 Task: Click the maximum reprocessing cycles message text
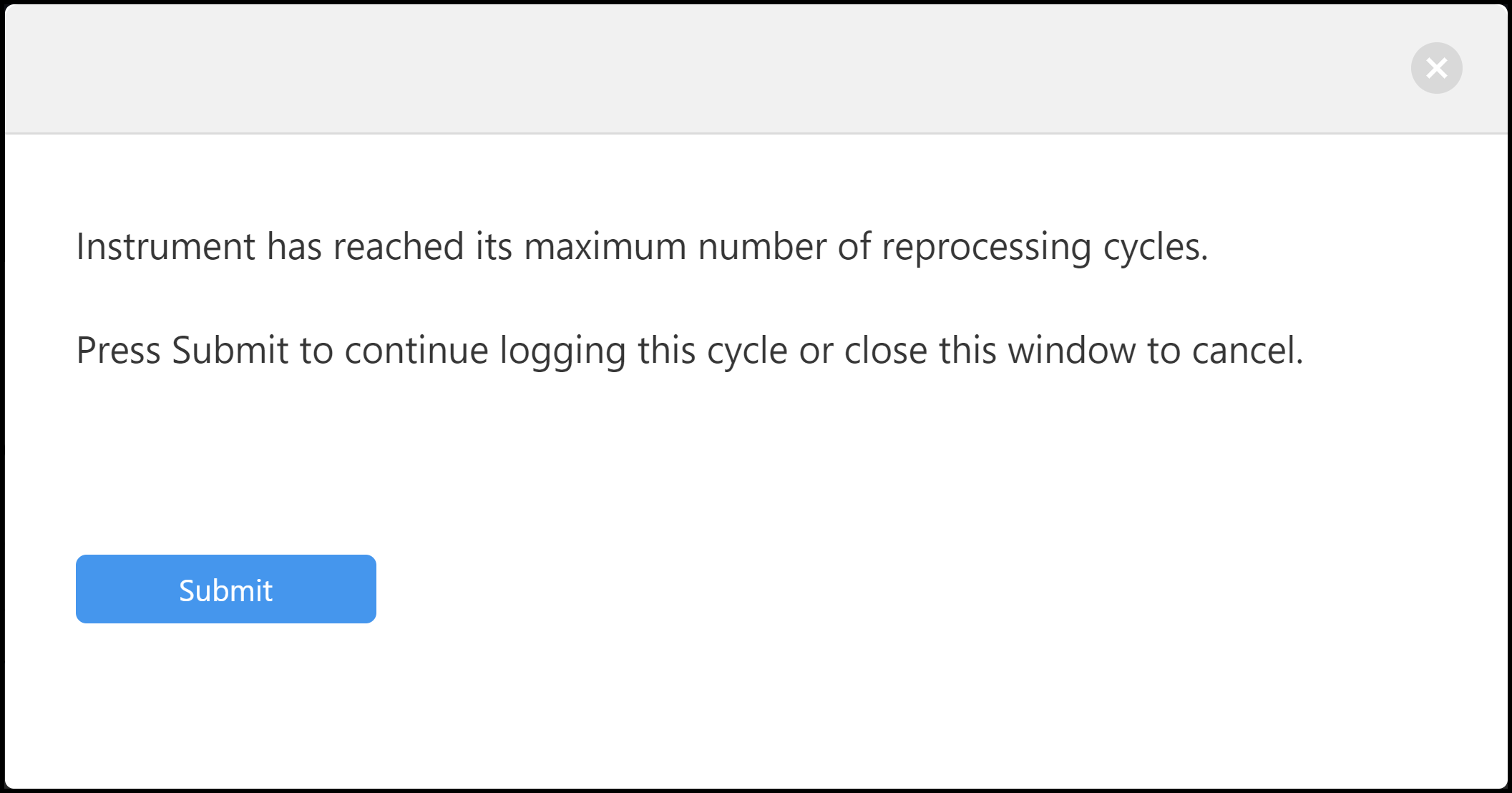click(642, 247)
